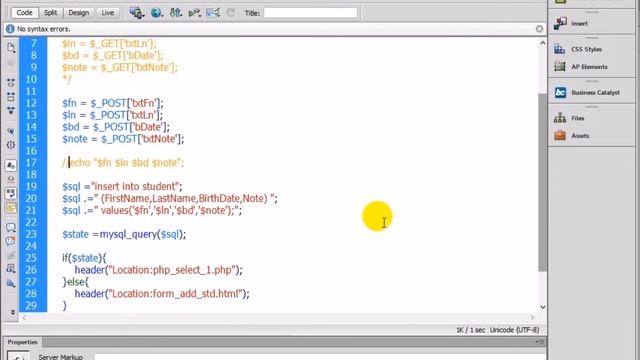Click the scroll down arrow in the code editor
This screenshot has height=360, width=640.
point(542,307)
